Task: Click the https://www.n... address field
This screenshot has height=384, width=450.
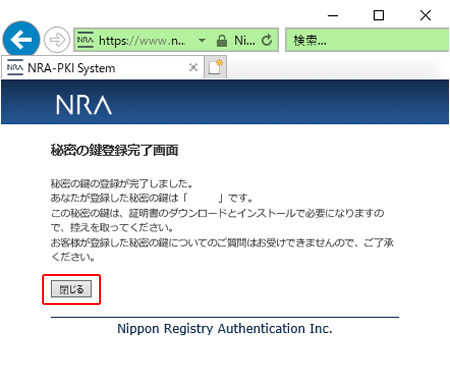Action: [142, 40]
